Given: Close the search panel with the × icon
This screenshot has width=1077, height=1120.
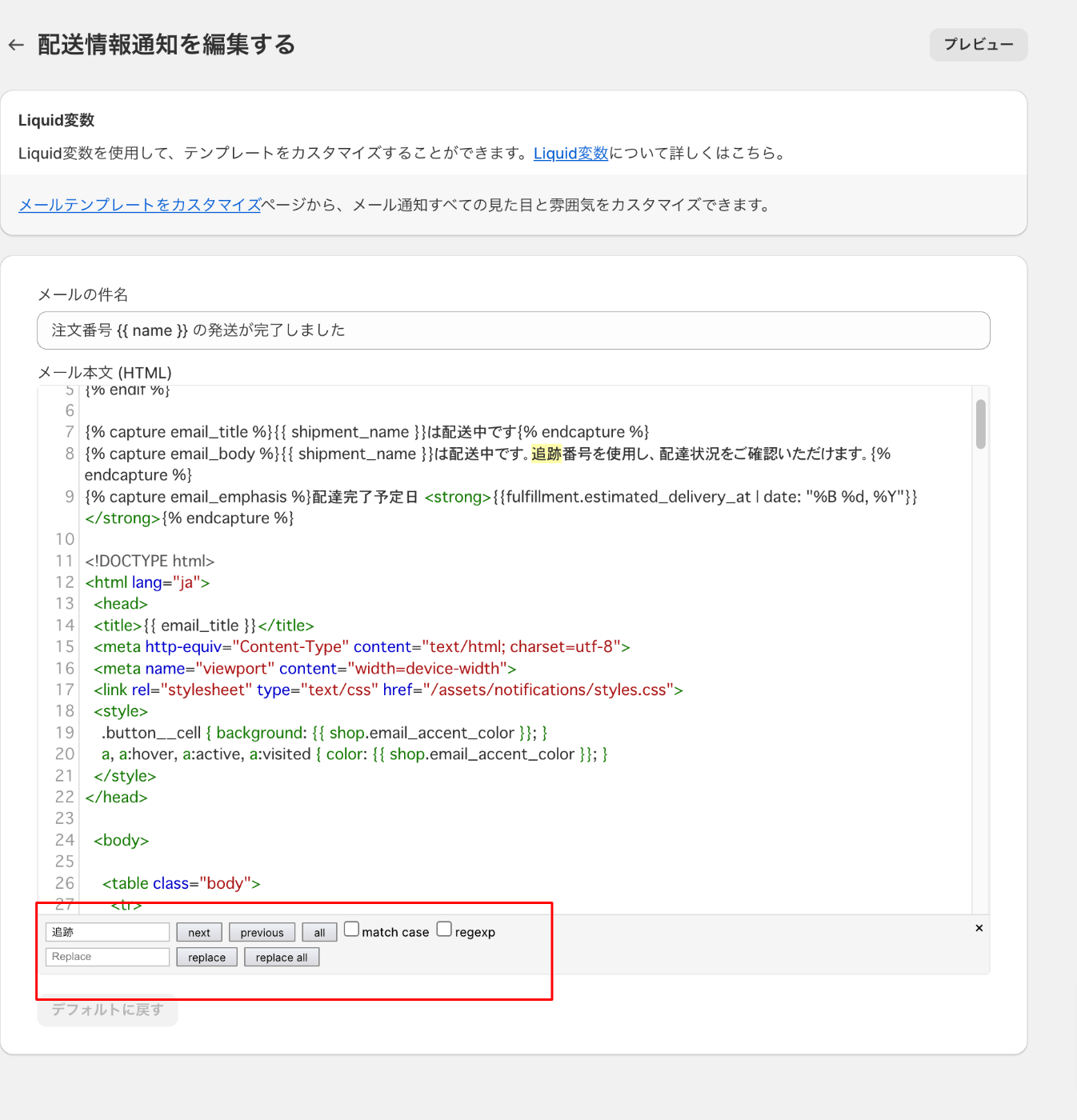Looking at the screenshot, I should pyautogui.click(x=979, y=928).
